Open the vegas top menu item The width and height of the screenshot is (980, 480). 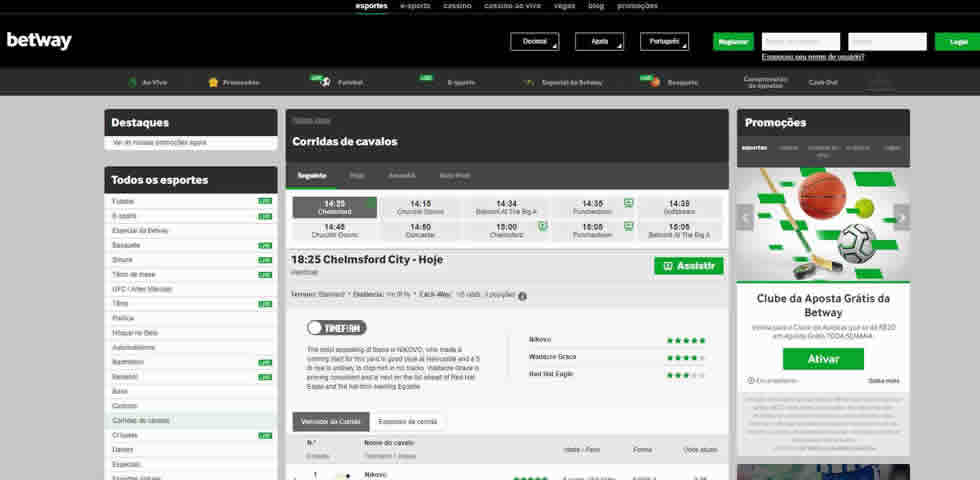[564, 6]
